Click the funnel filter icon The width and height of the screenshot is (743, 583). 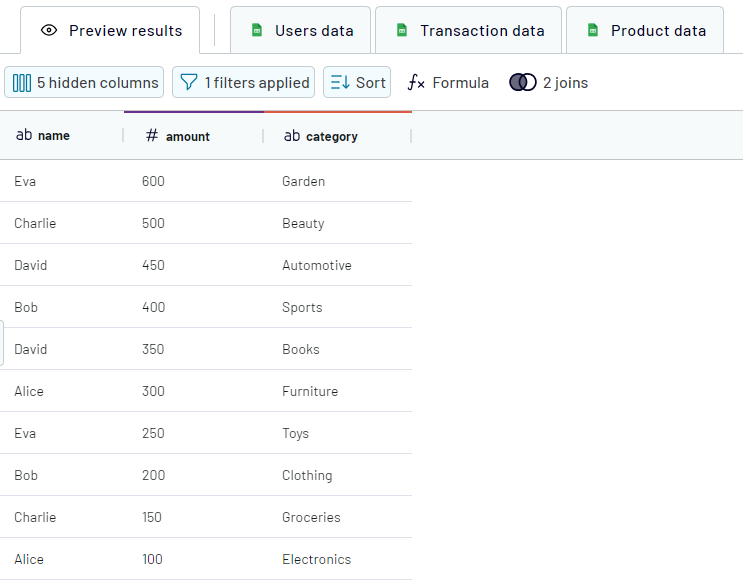tap(189, 83)
